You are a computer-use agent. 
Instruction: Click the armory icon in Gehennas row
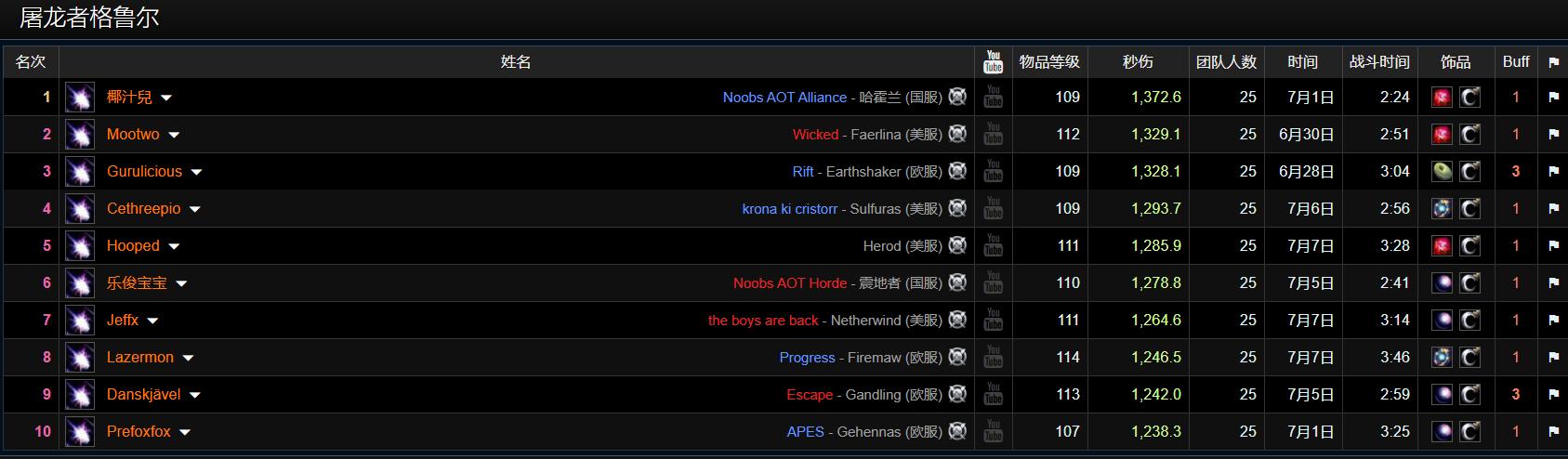coord(957,431)
